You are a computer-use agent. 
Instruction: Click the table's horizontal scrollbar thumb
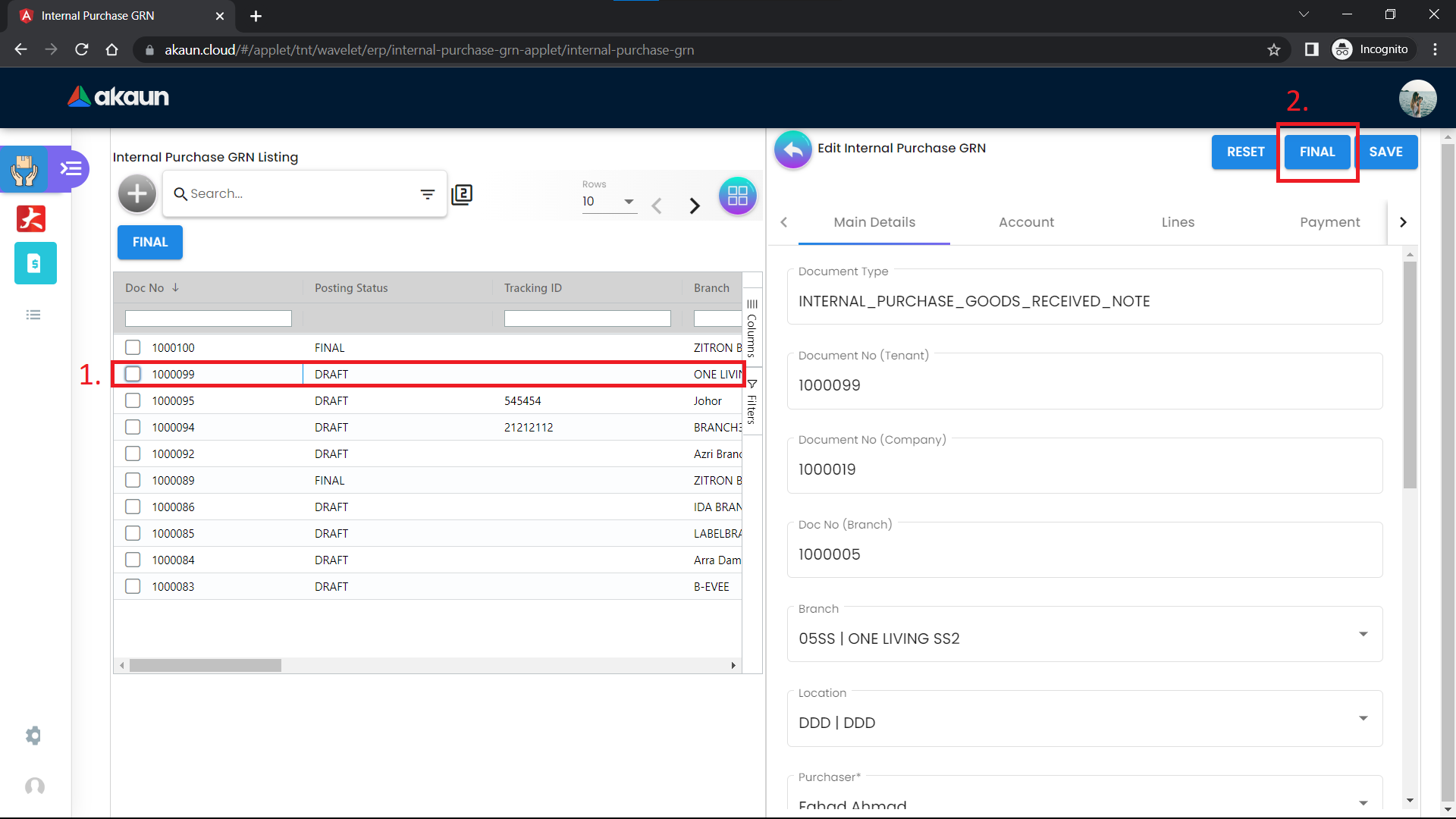tap(205, 665)
